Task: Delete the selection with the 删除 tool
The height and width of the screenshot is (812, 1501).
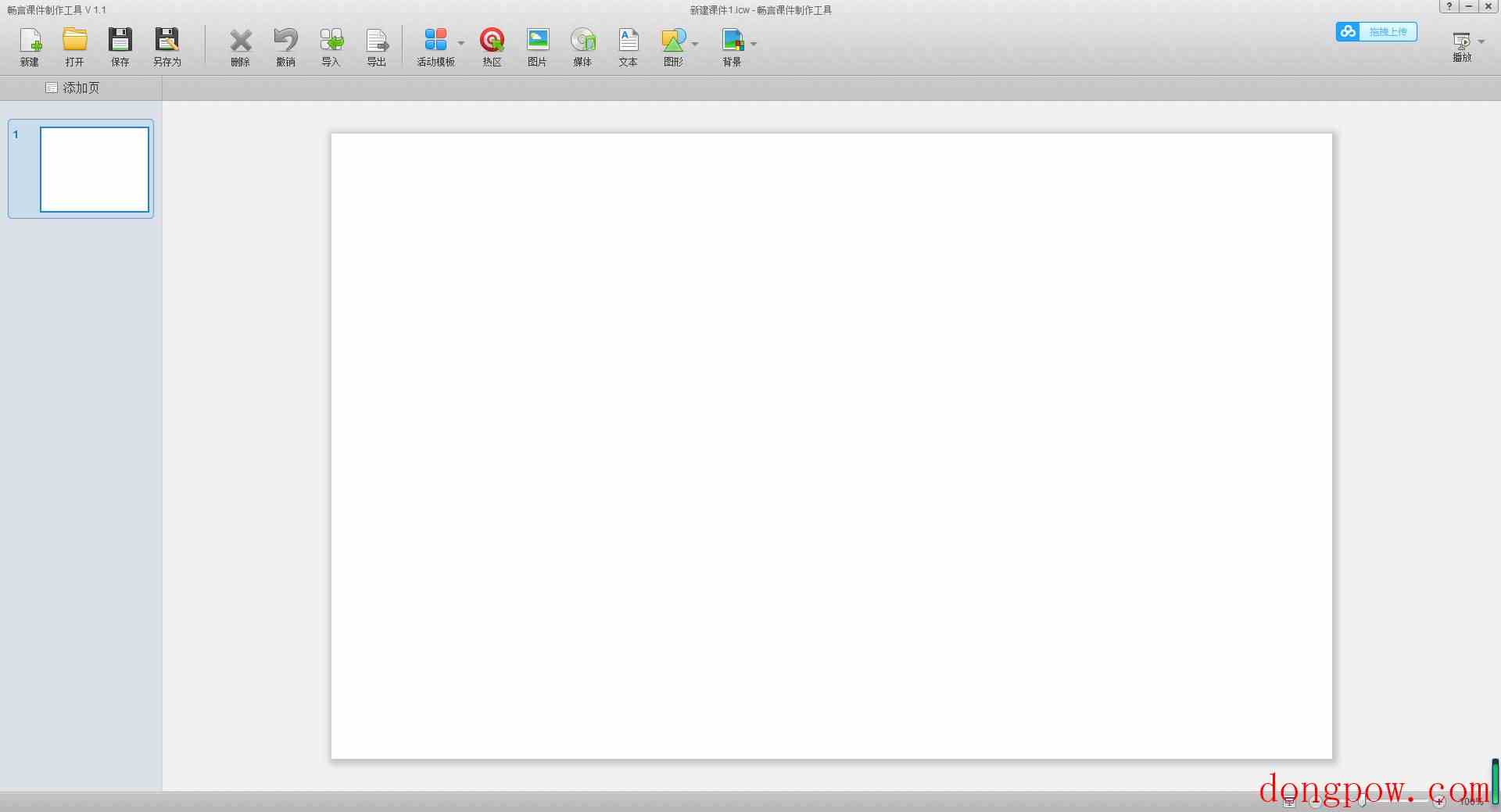Action: (241, 47)
